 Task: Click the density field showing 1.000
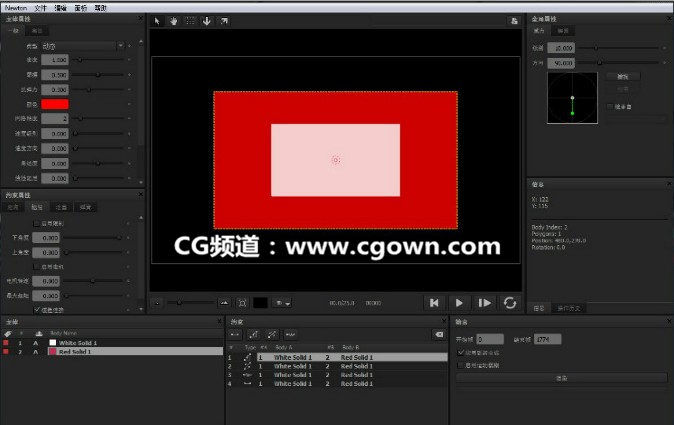pos(55,60)
